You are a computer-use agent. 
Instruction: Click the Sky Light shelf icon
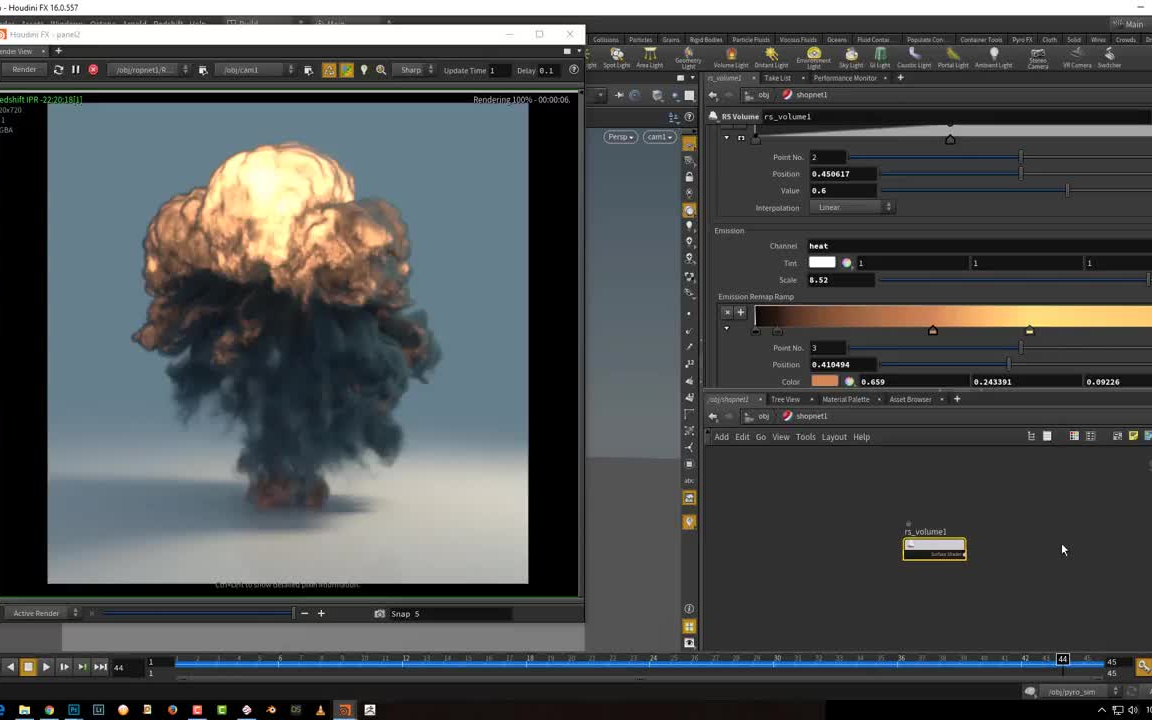point(851,58)
